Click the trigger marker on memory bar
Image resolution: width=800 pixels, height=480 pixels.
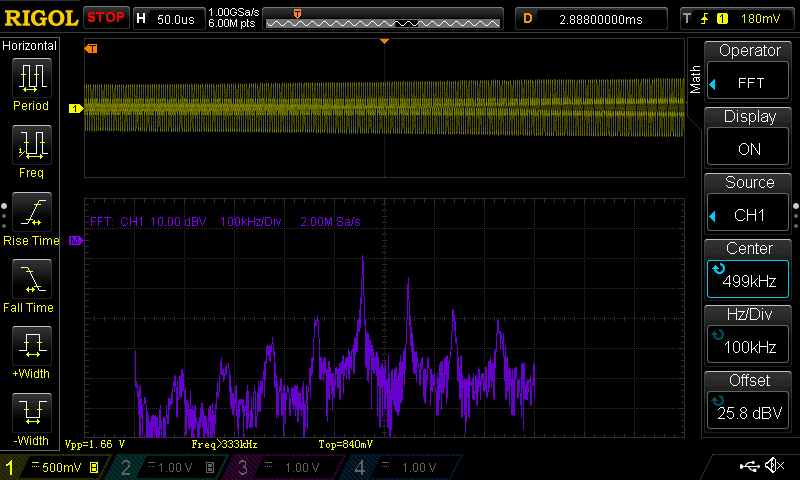[297, 14]
